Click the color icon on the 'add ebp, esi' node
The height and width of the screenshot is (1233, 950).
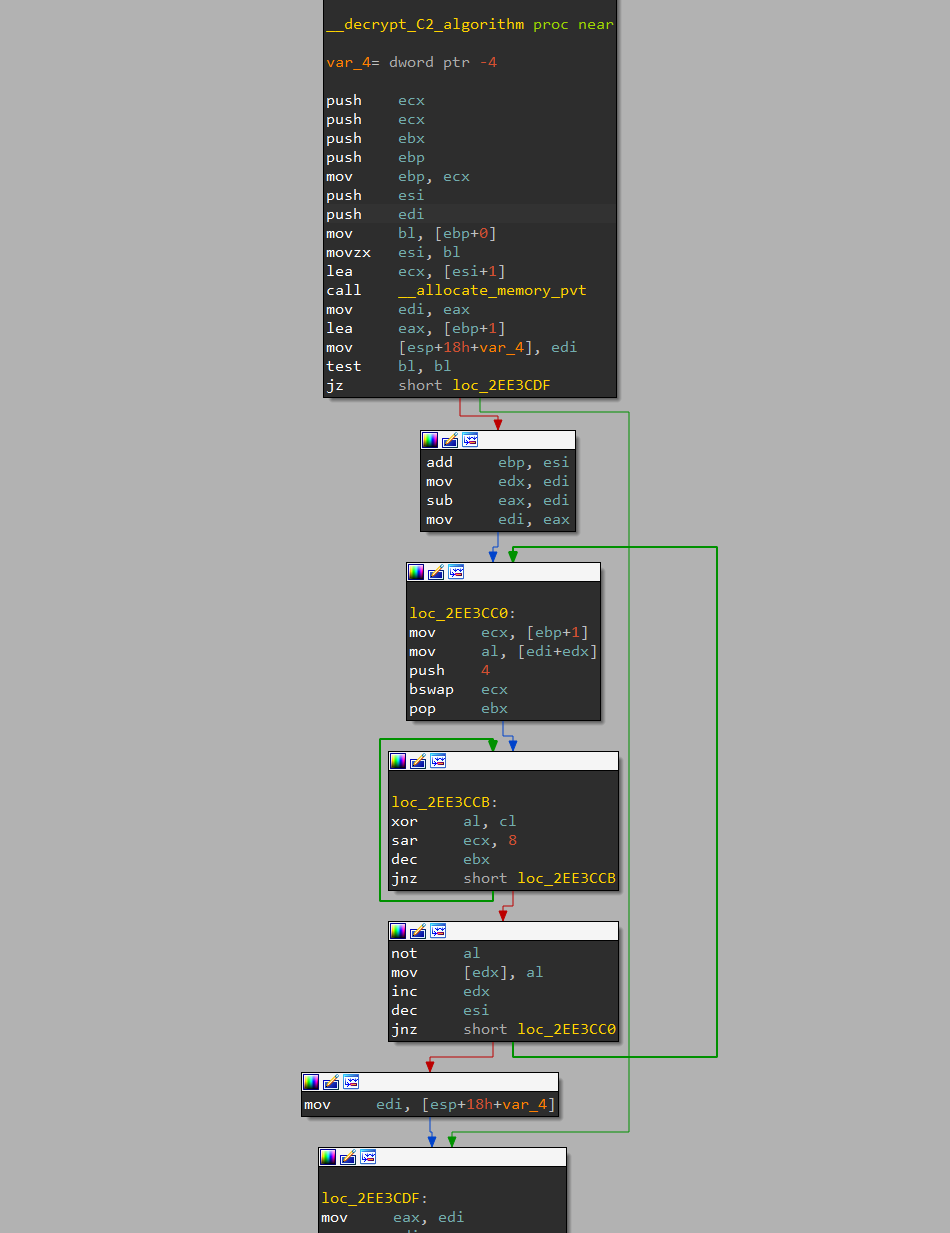(430, 440)
